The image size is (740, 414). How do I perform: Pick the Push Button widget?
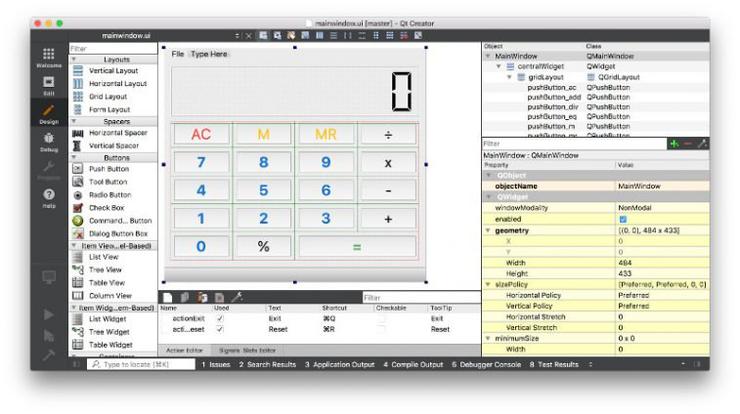108,169
